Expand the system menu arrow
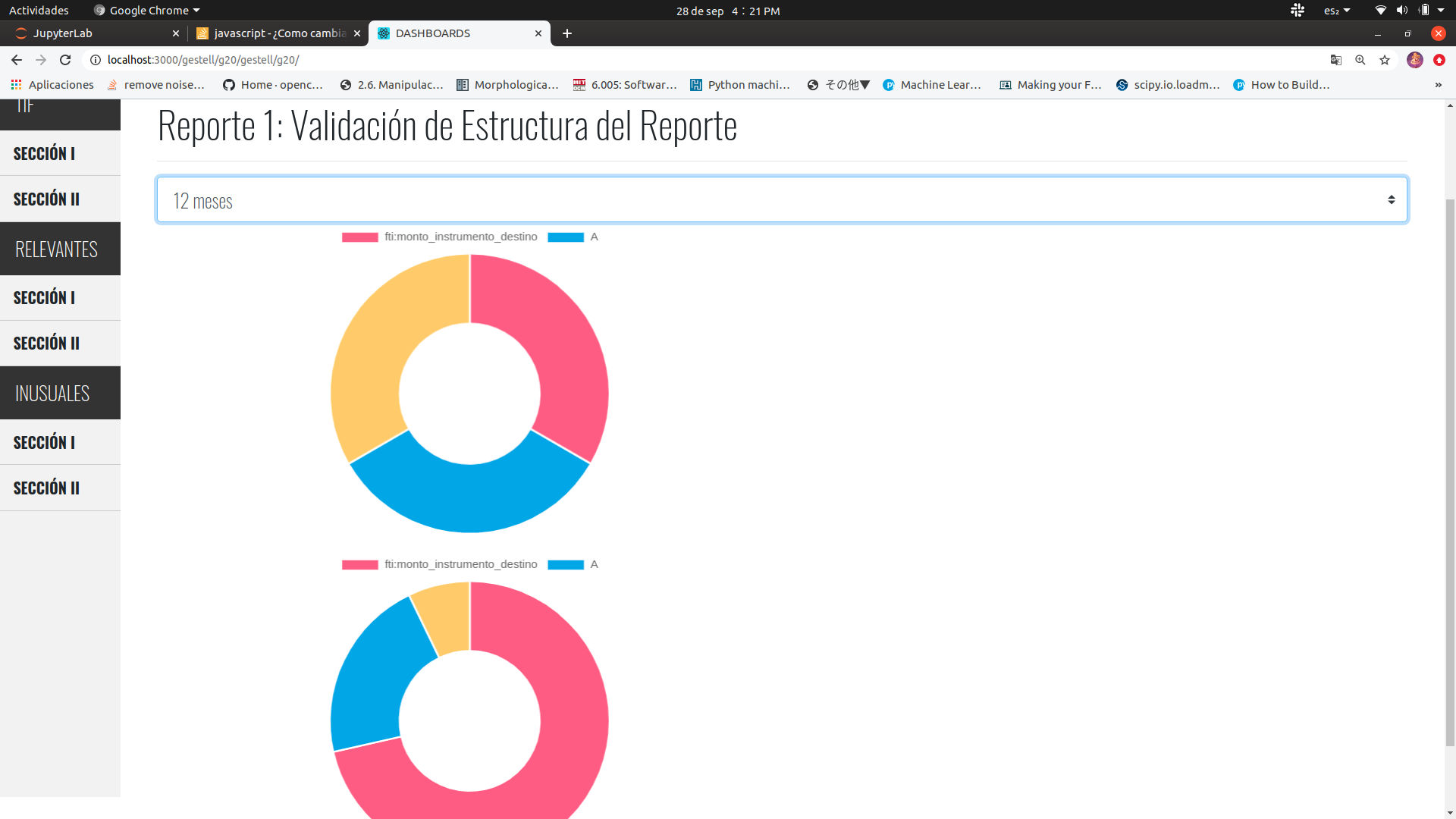 1441,11
